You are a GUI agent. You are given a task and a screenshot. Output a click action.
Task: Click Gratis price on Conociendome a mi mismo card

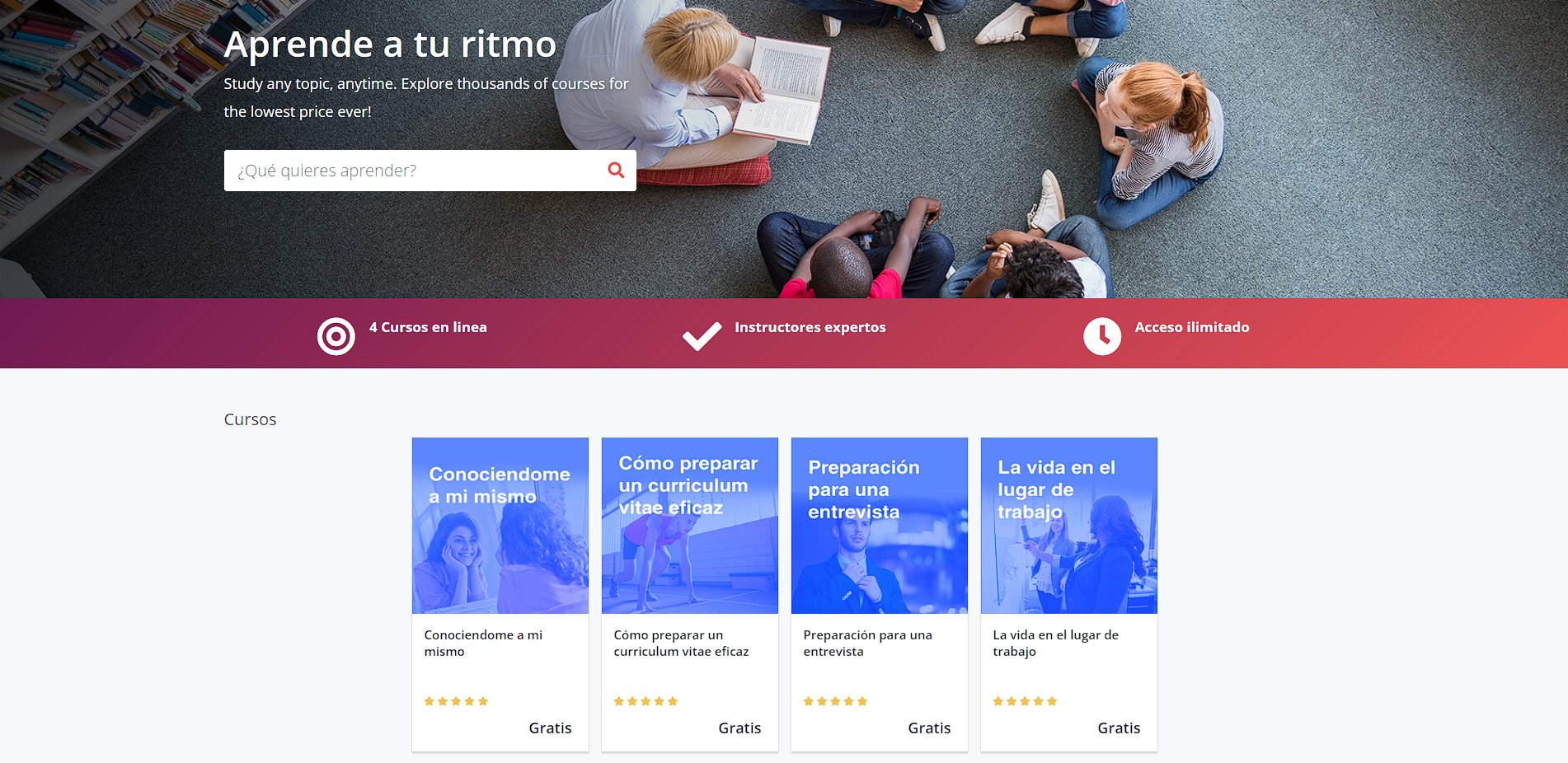click(x=550, y=728)
